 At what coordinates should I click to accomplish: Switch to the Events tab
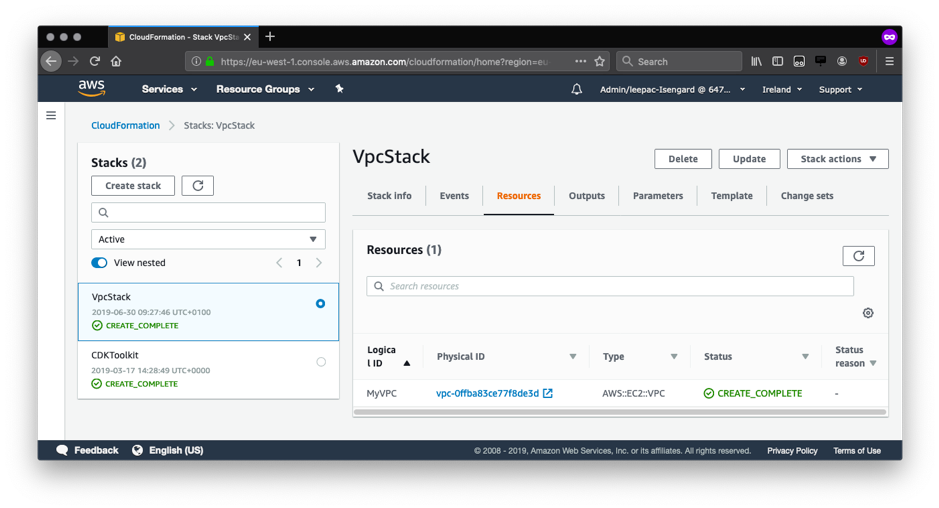454,195
